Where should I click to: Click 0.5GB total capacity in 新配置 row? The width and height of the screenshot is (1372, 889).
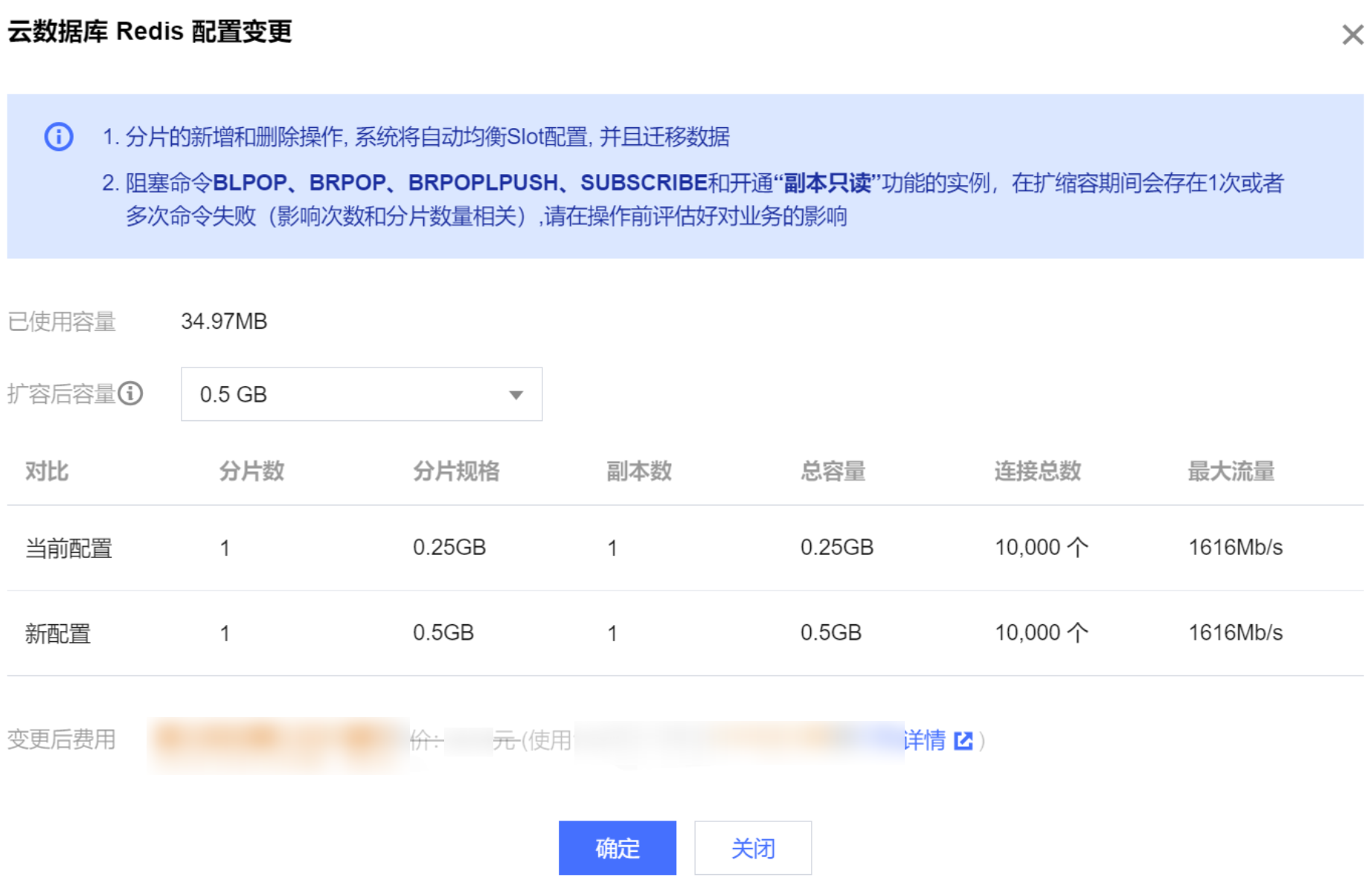pyautogui.click(x=831, y=633)
